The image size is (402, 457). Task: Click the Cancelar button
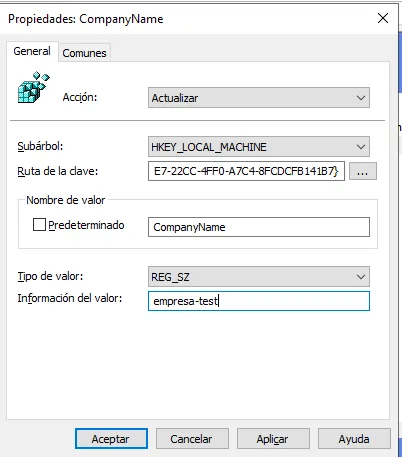point(192,439)
